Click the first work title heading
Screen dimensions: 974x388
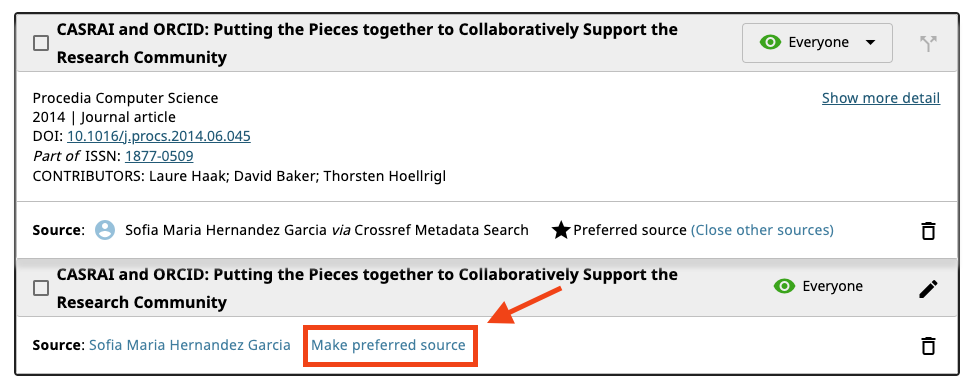click(x=367, y=43)
